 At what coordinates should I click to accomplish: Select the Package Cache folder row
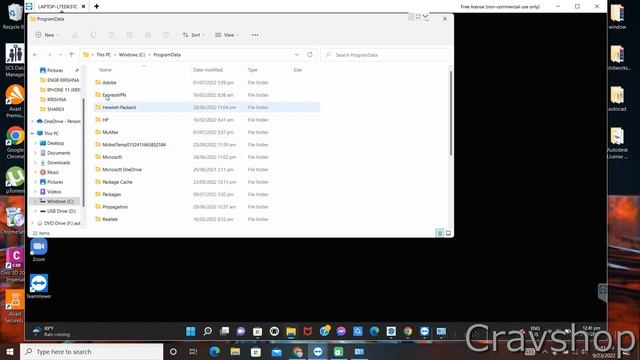click(x=207, y=182)
